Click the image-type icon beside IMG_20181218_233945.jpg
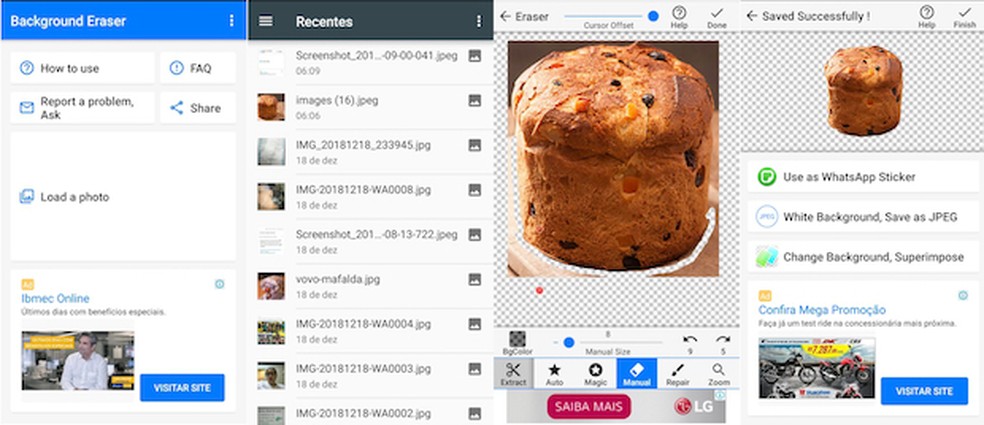The width and height of the screenshot is (984, 425). pyautogui.click(x=474, y=145)
